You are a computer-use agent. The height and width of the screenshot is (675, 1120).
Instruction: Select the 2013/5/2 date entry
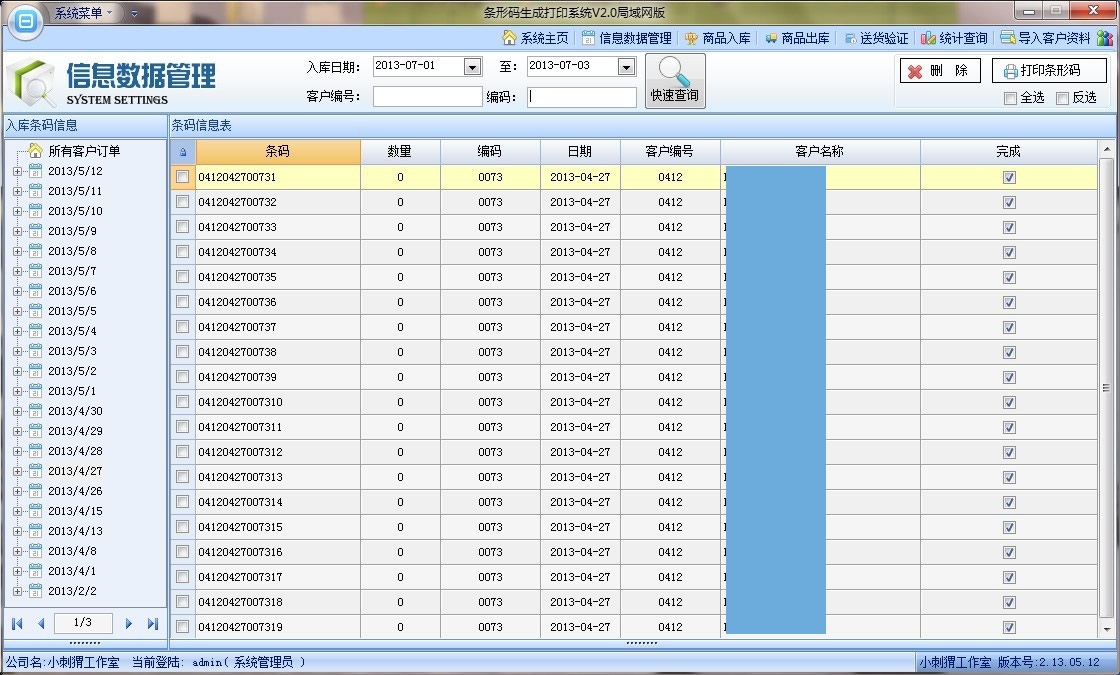(x=71, y=371)
